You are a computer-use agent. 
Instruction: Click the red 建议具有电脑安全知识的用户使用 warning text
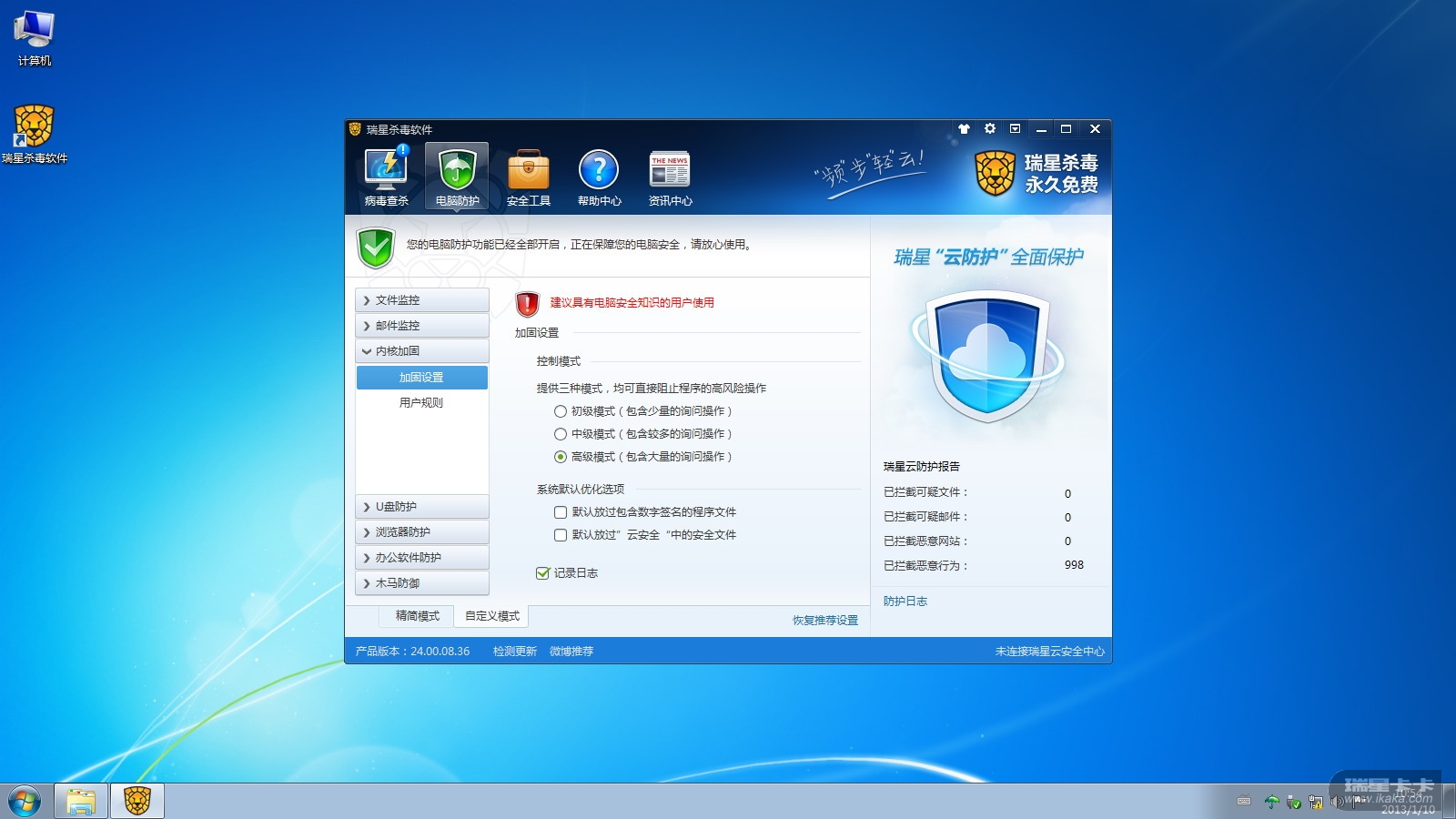(632, 303)
